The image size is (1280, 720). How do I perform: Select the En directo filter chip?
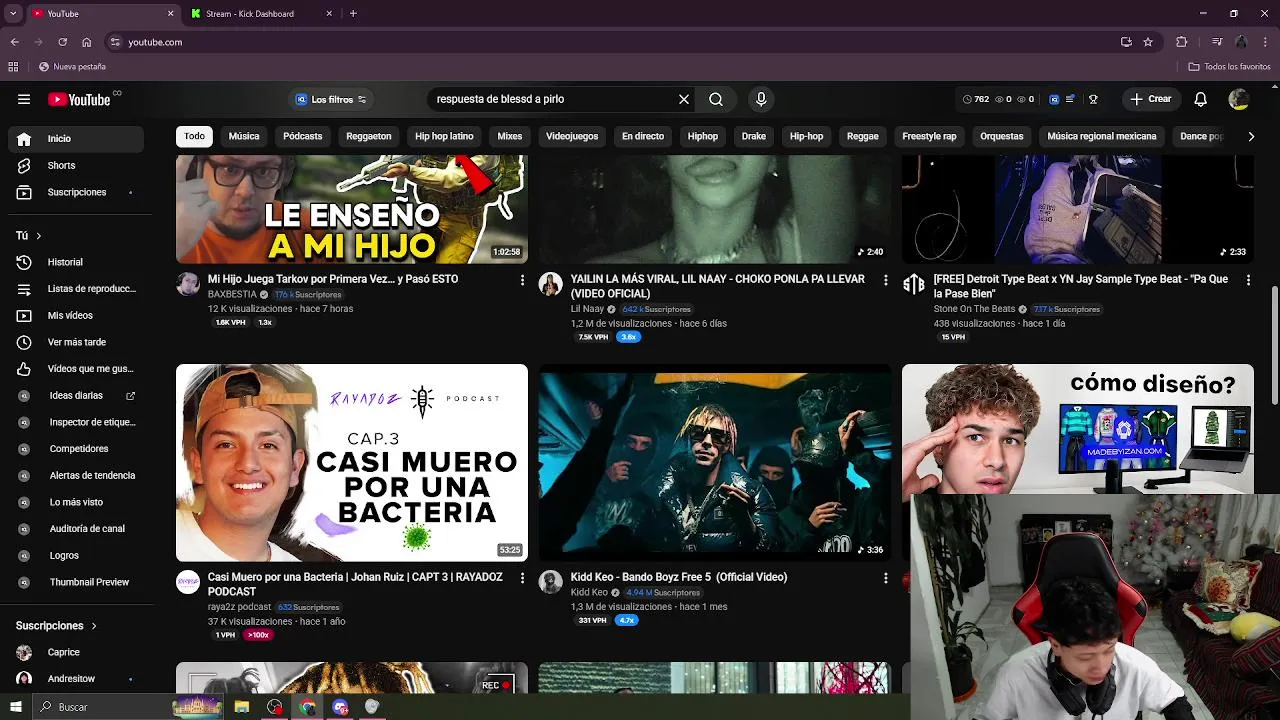point(643,136)
